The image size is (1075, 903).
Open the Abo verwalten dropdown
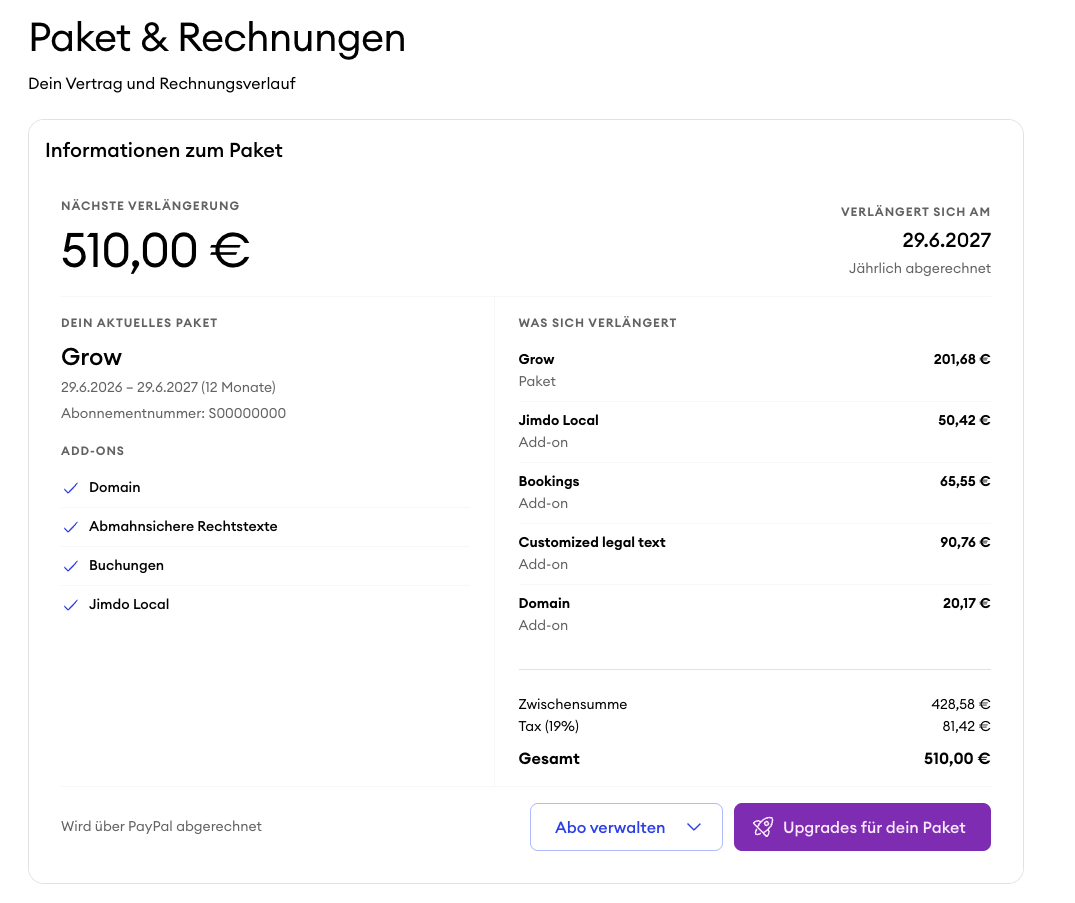[x=626, y=827]
